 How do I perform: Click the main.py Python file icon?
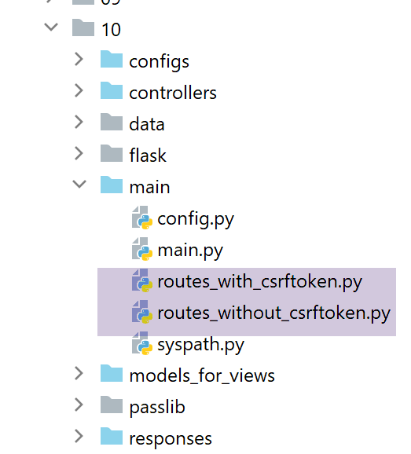(142, 249)
